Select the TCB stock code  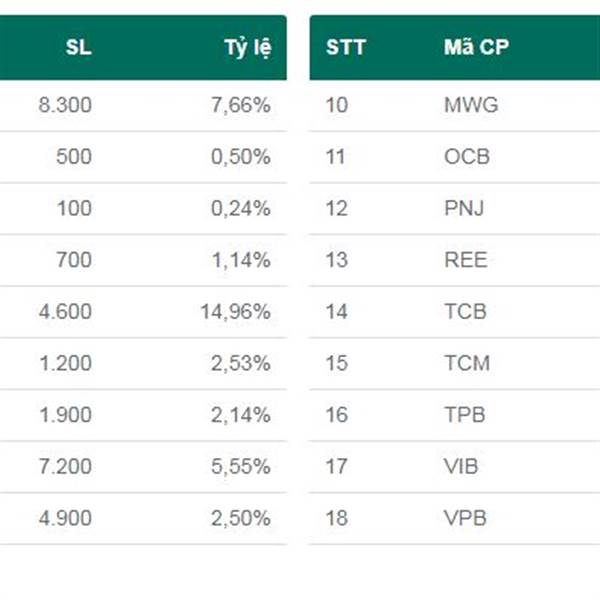pyautogui.click(x=465, y=311)
